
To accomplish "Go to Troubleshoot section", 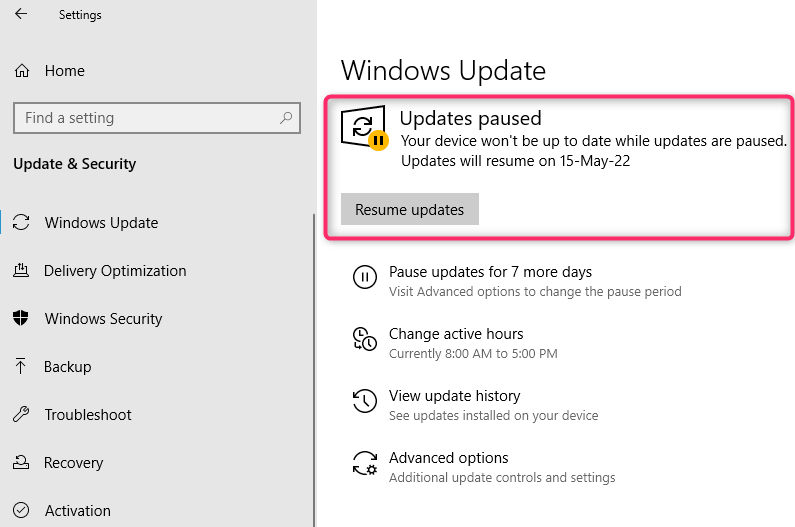I will click(x=88, y=415).
